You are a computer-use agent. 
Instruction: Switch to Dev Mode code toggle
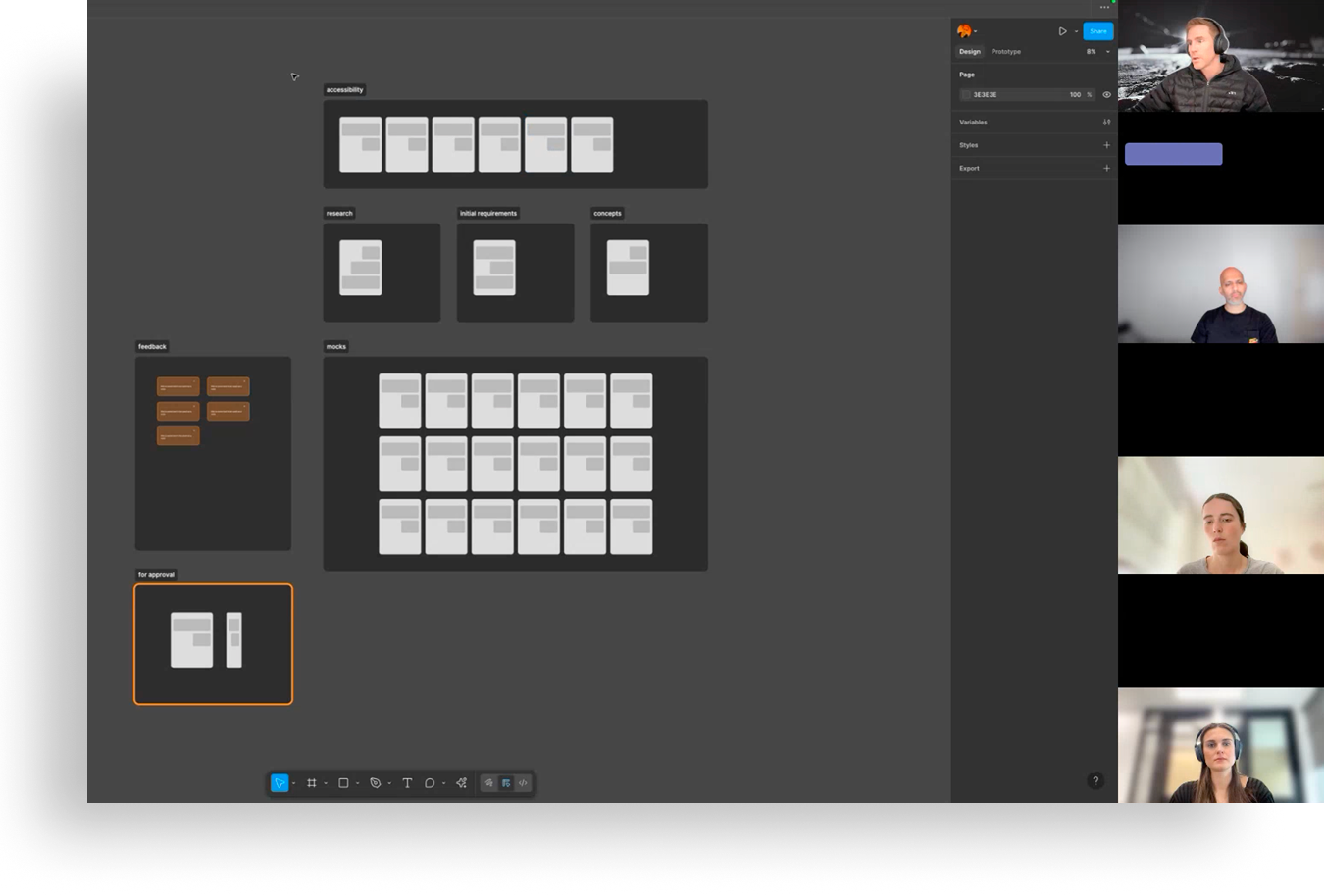[x=523, y=783]
